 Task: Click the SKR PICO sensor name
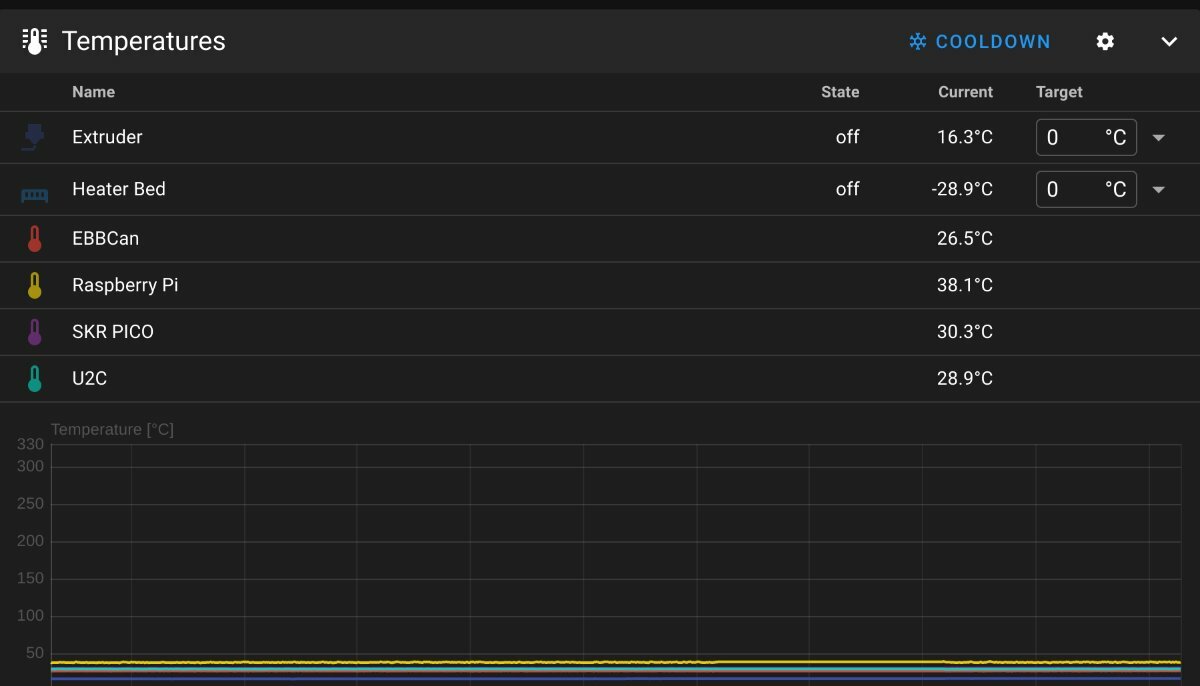[x=113, y=332]
